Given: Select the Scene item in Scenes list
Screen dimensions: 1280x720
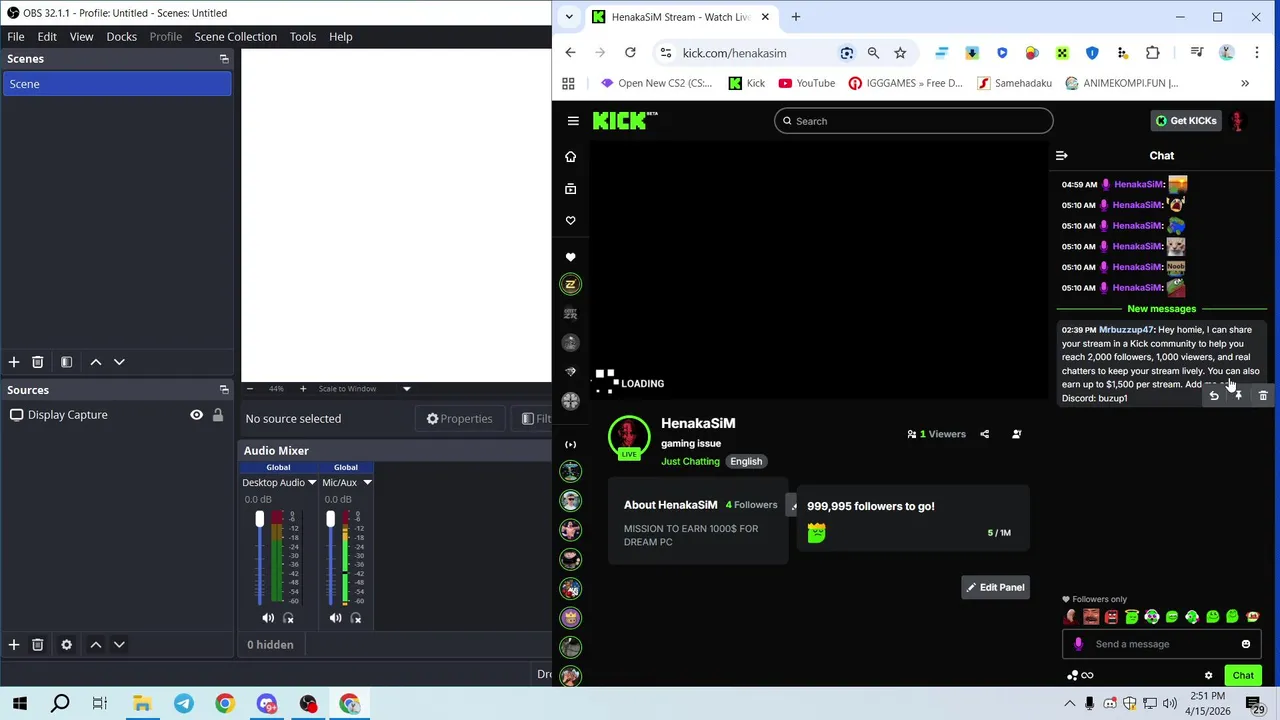Looking at the screenshot, I should pyautogui.click(x=117, y=84).
